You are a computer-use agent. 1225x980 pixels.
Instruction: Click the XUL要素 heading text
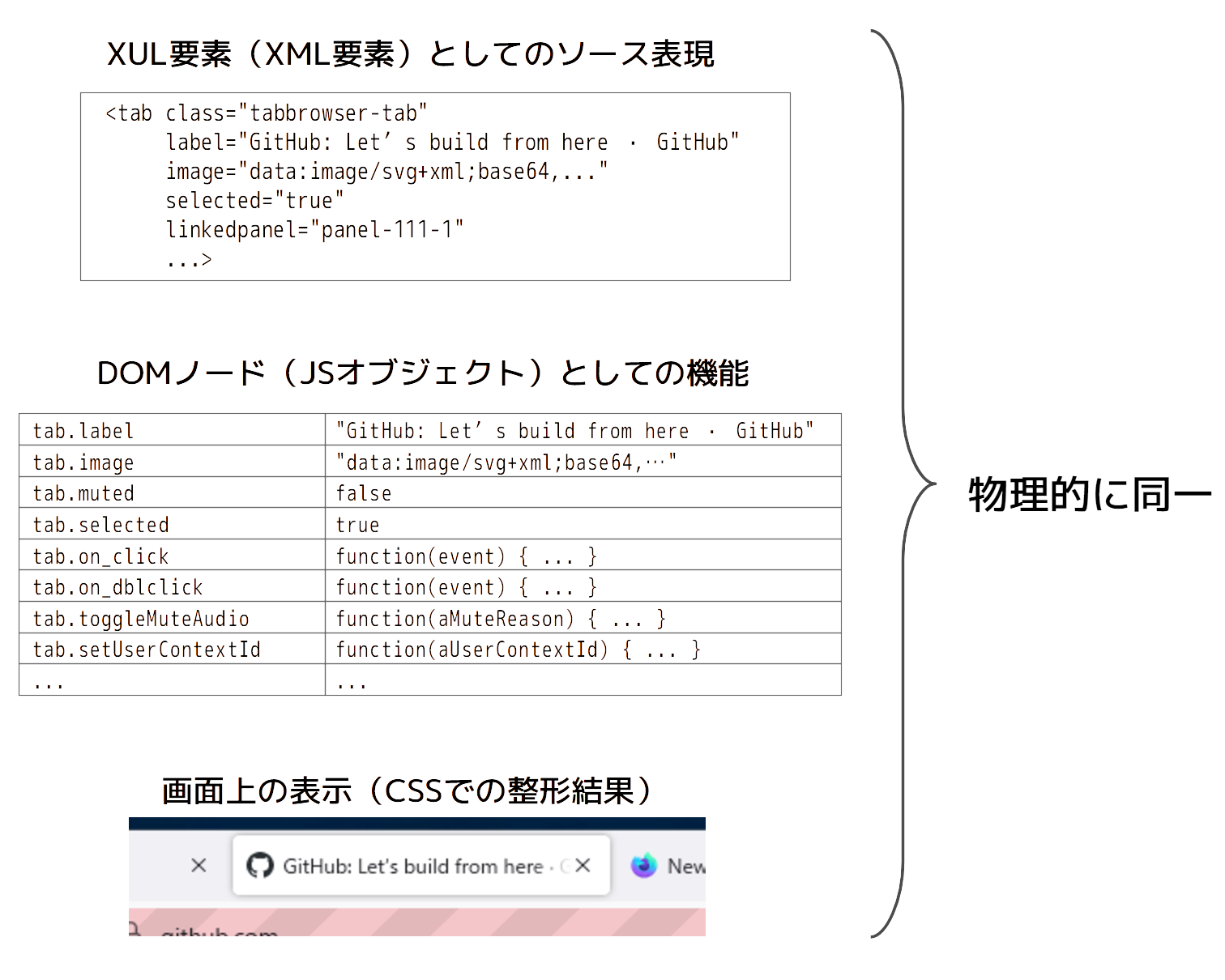coord(410,54)
